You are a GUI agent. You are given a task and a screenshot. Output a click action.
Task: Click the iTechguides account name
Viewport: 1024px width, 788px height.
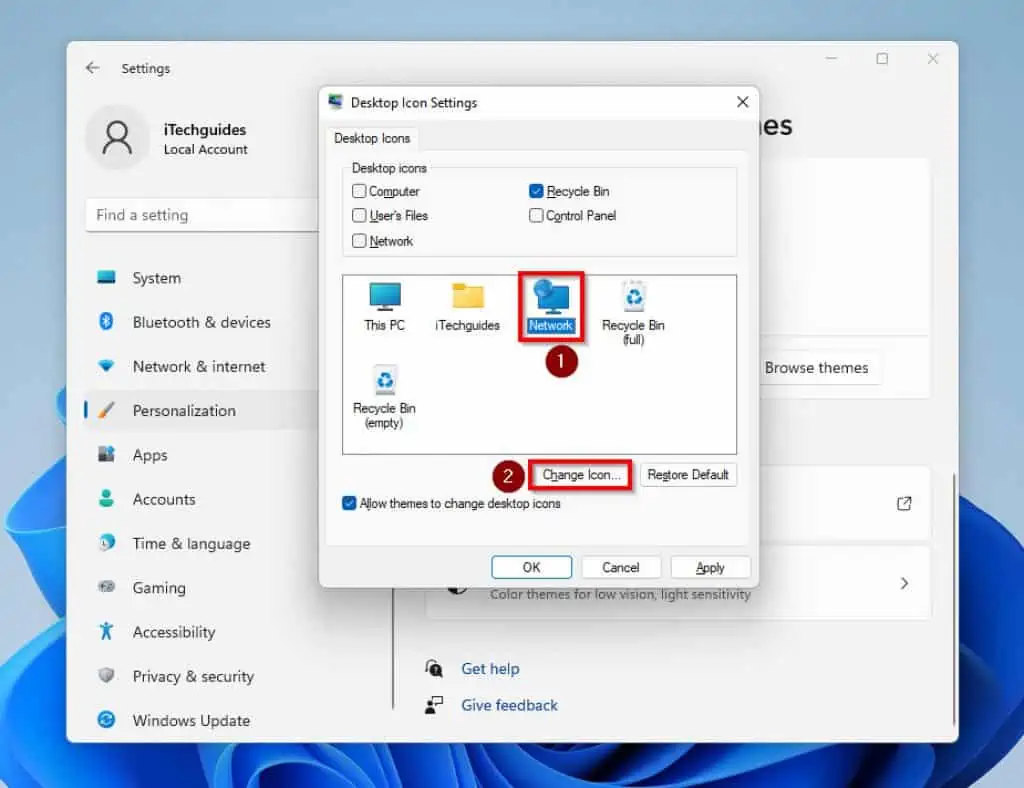click(205, 129)
